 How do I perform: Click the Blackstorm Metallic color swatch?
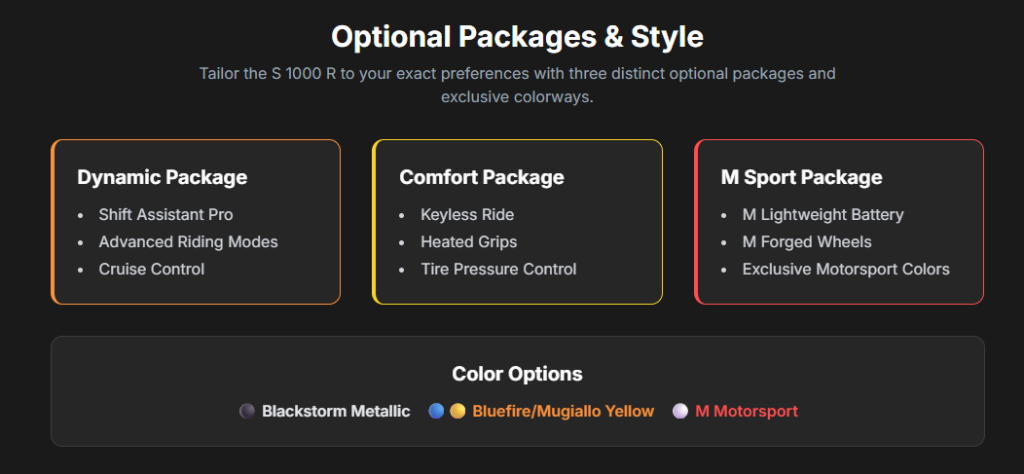pos(247,411)
